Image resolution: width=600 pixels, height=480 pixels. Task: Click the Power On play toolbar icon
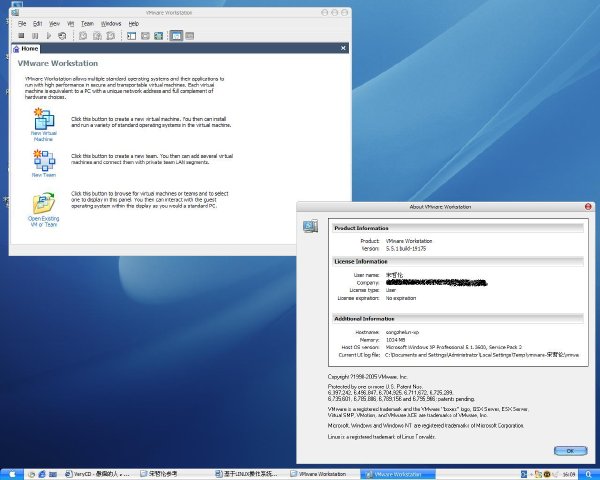pos(49,36)
